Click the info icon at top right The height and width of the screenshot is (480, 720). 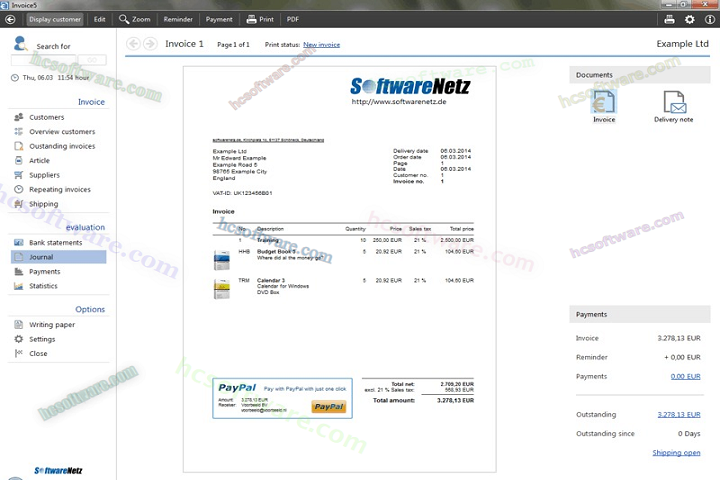[710, 19]
